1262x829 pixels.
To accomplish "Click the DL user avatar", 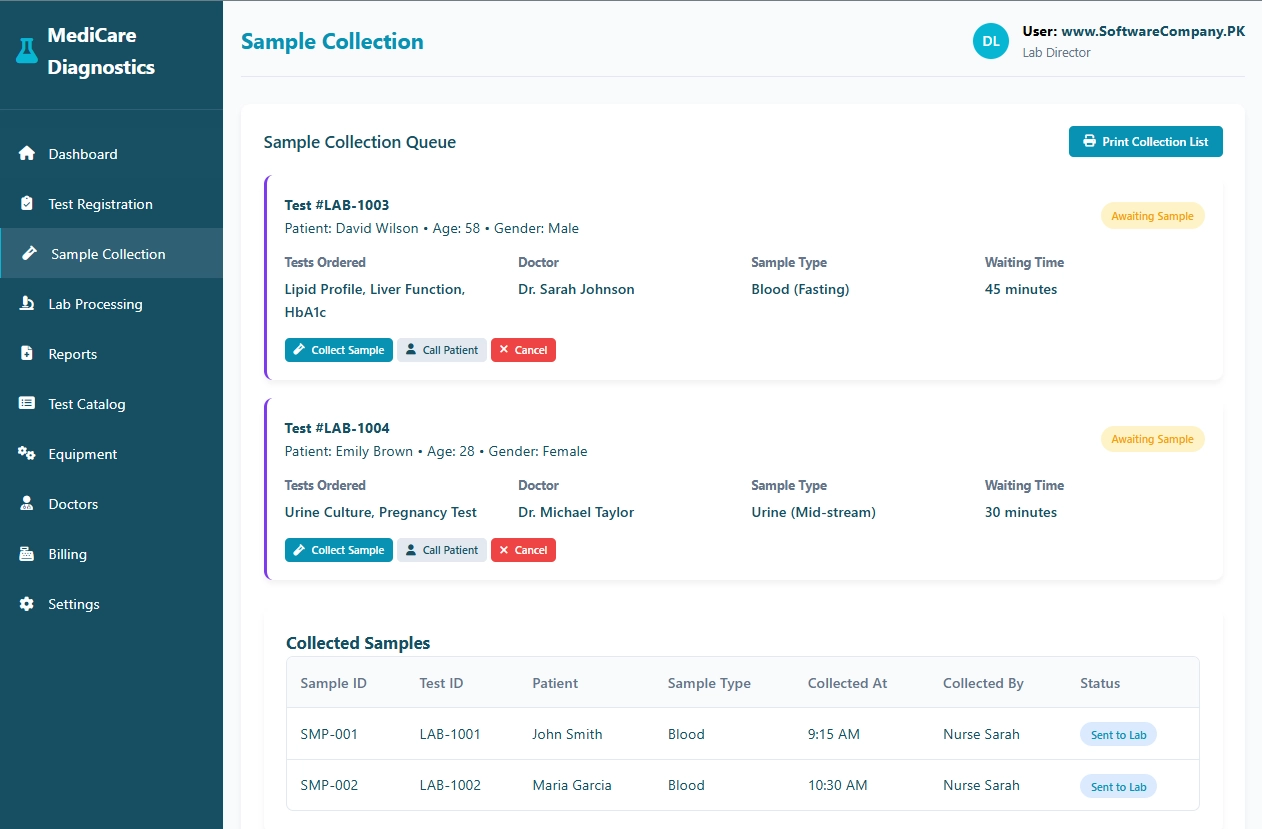I will coord(990,41).
